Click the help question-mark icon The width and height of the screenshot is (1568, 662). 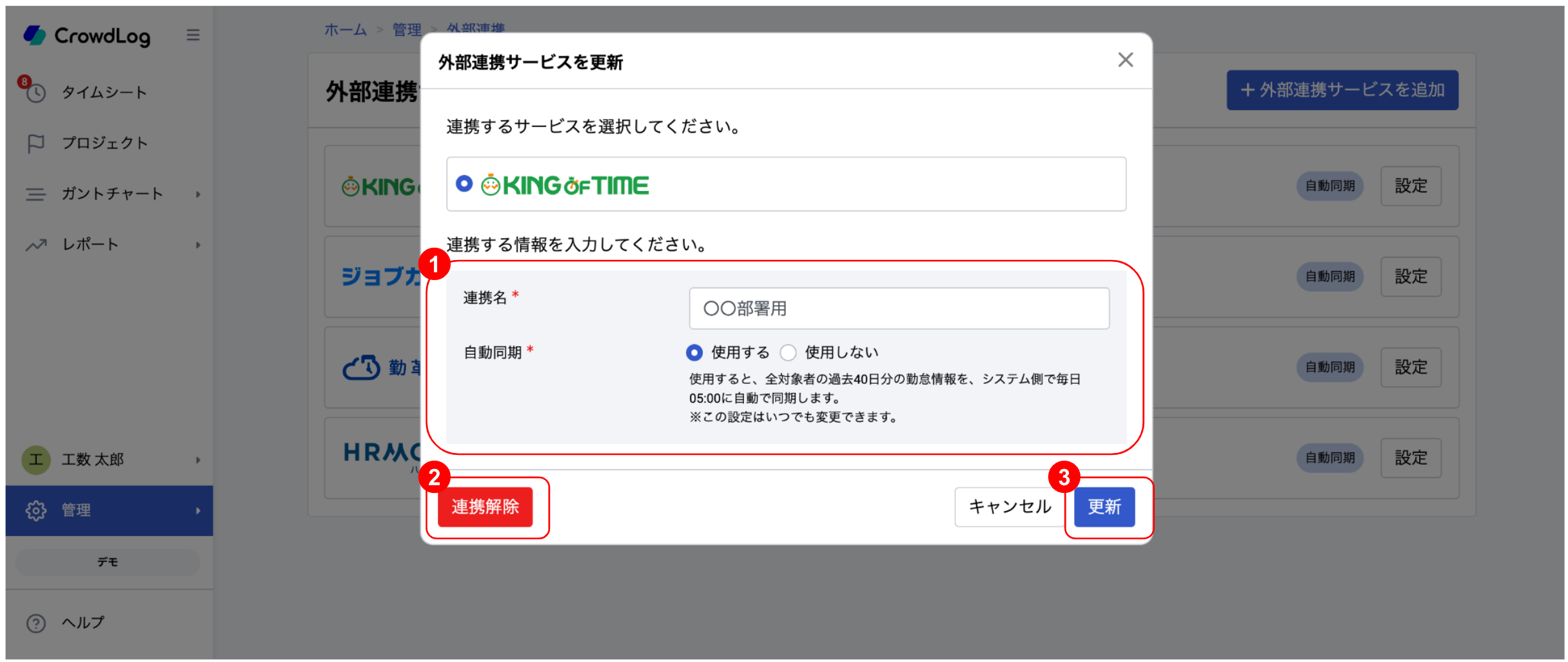click(x=36, y=623)
